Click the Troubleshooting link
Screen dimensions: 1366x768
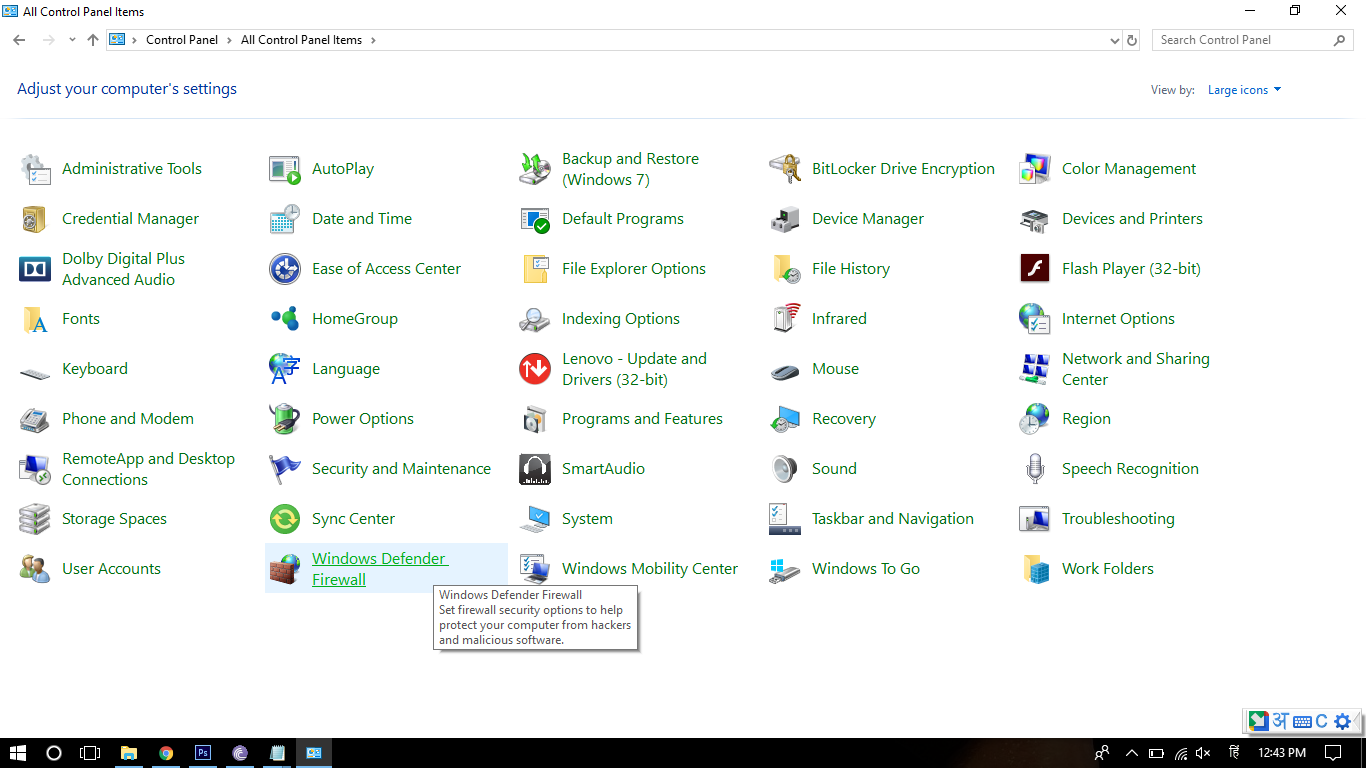1118,519
